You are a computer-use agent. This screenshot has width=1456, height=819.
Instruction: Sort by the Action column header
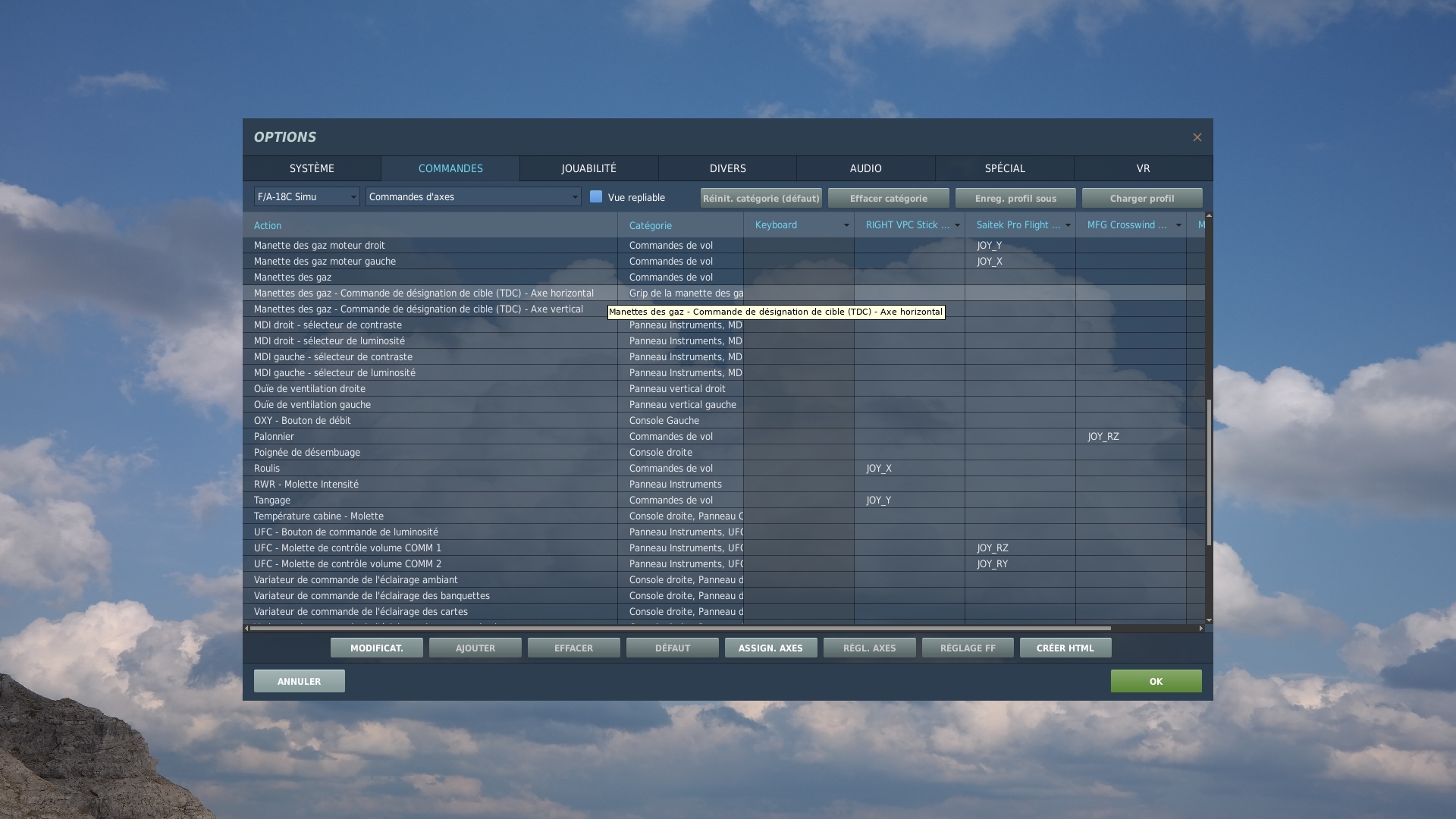point(430,225)
